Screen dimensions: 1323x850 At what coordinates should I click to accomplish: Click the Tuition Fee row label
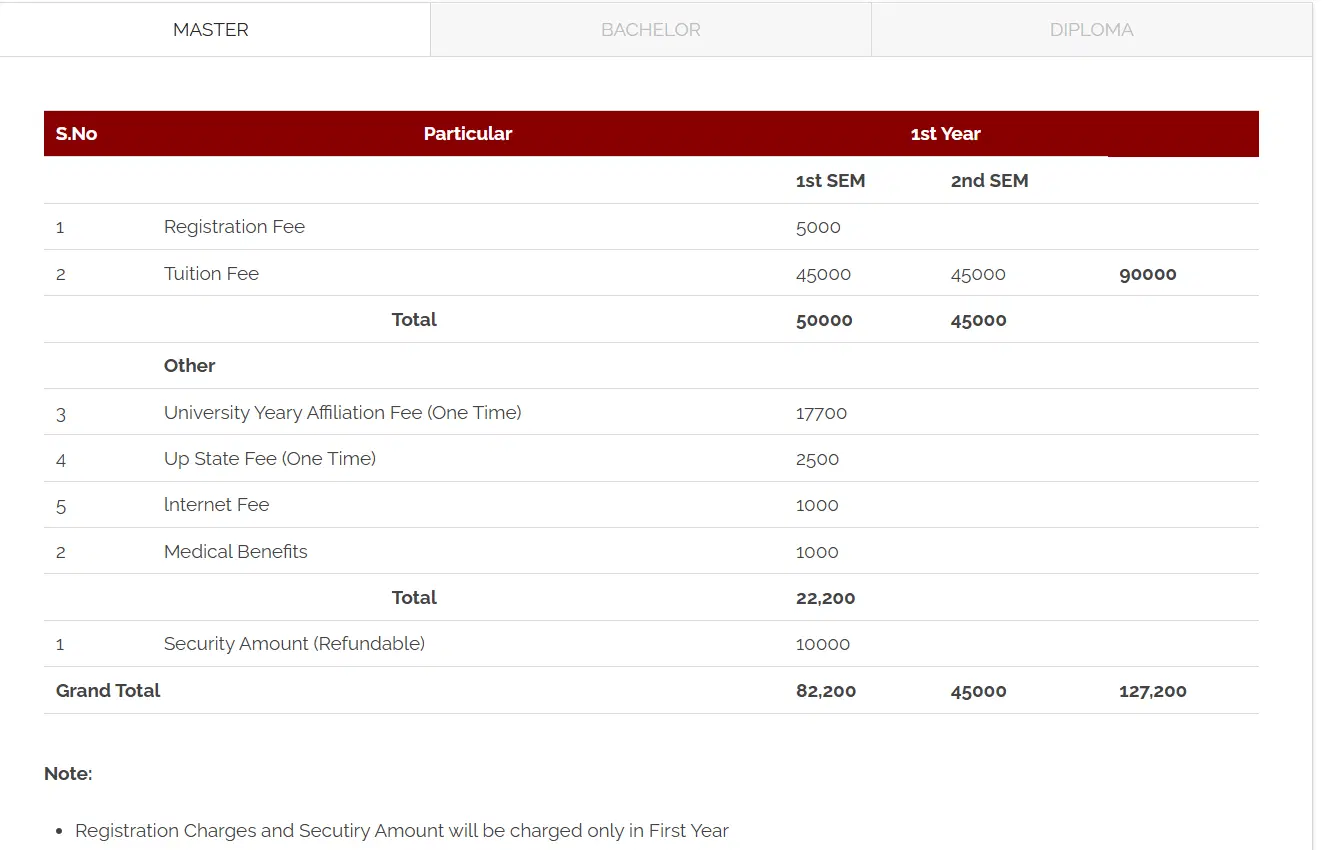point(211,274)
